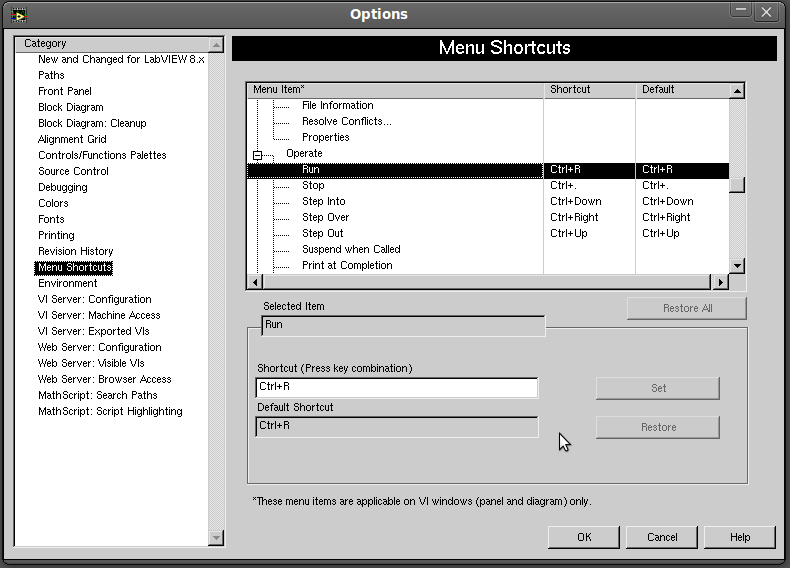Collapse the Operate tree node
Viewport: 790px width, 568px height.
point(257,155)
